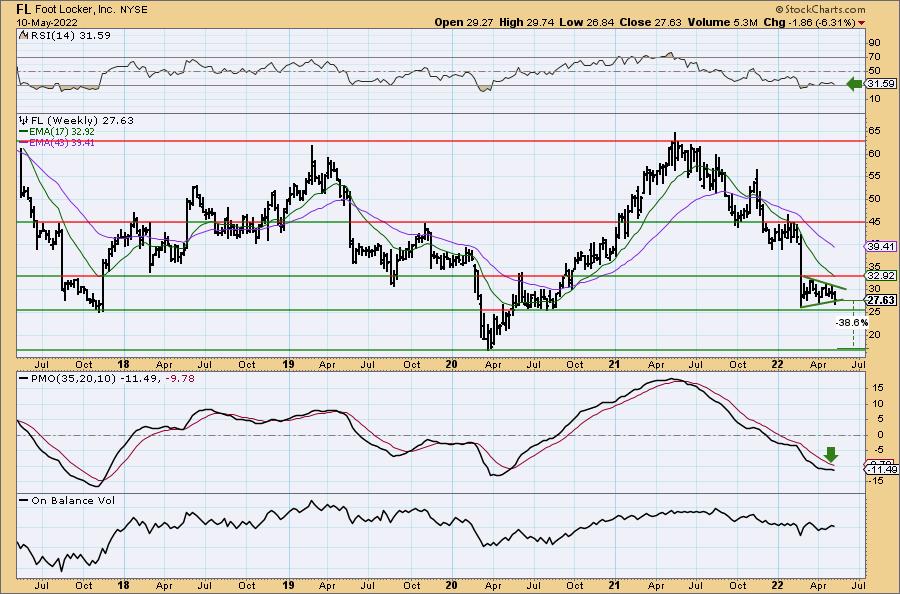Click the price bar icon beside FL (Weekly)

24,120
